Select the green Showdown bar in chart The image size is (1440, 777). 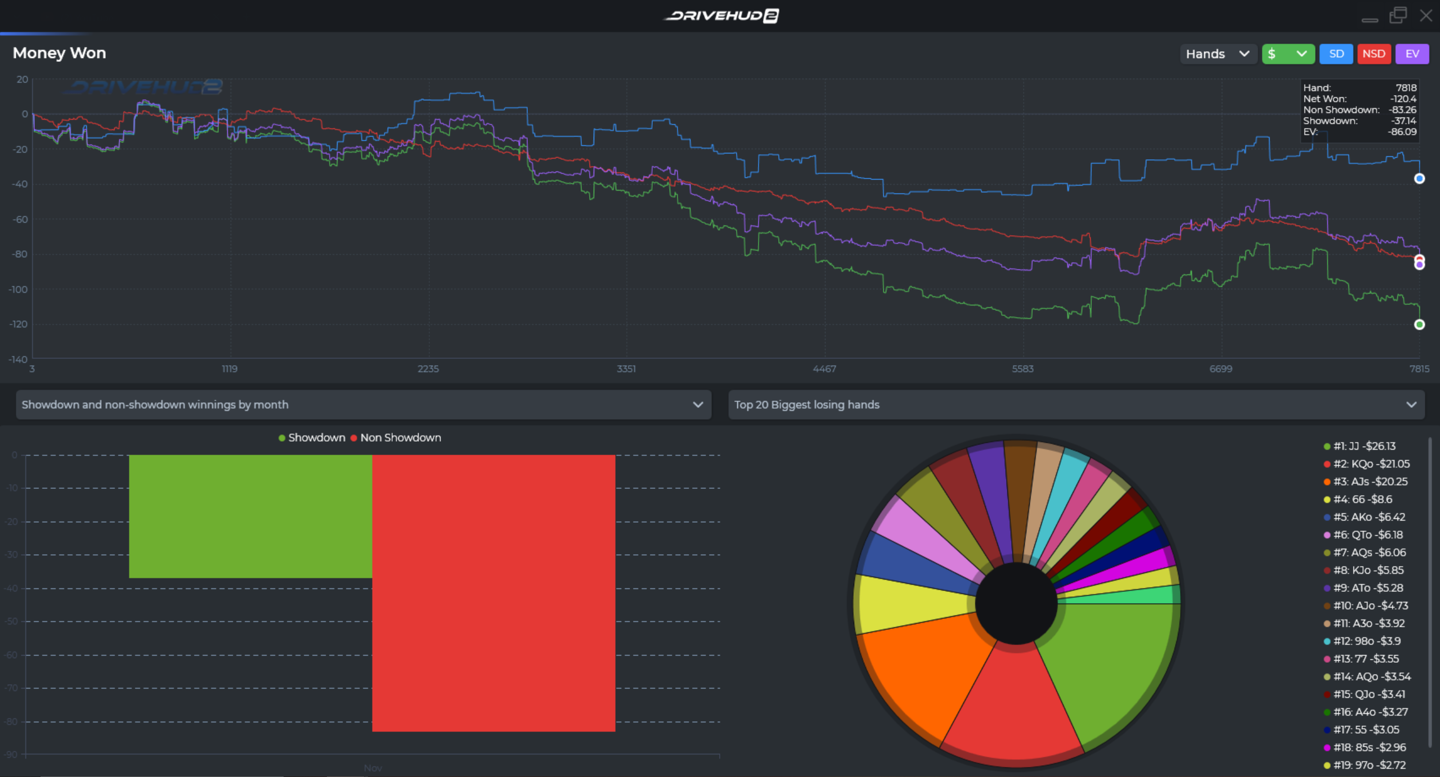pyautogui.click(x=250, y=516)
